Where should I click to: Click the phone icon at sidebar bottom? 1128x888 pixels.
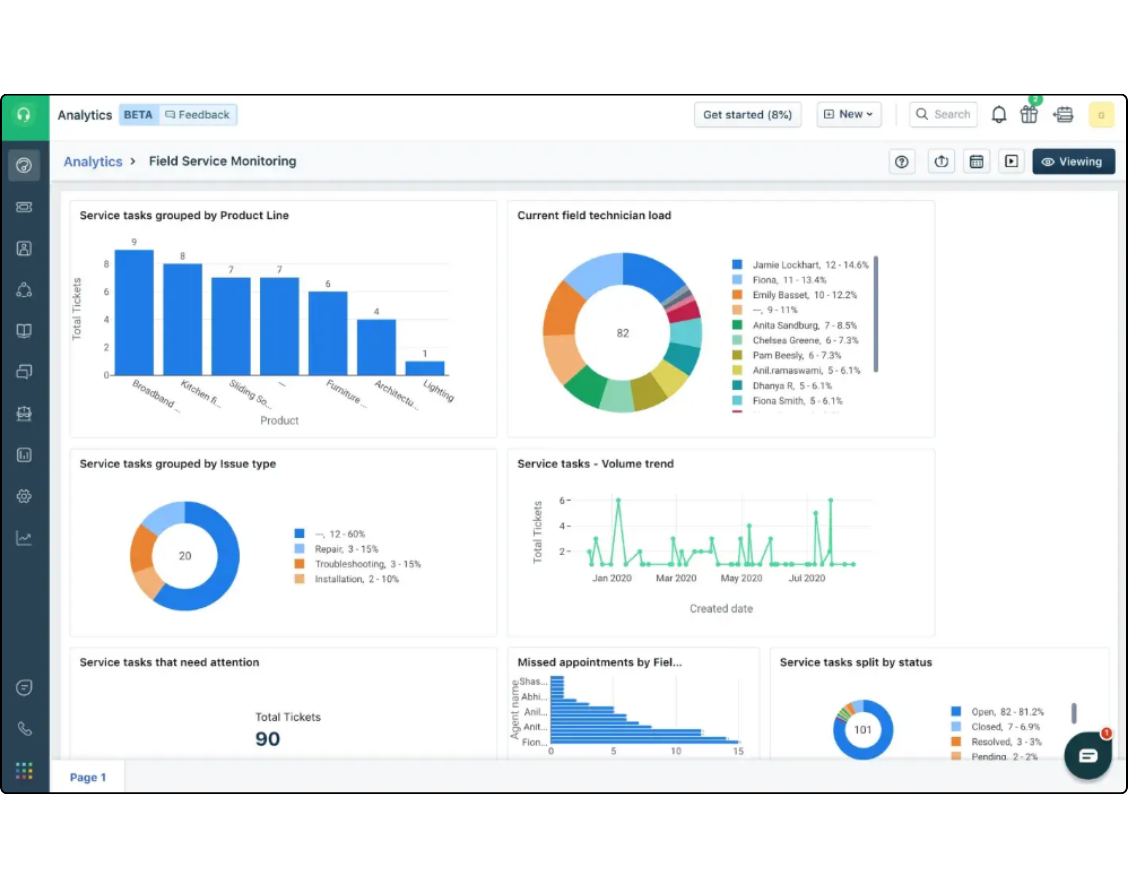24,728
